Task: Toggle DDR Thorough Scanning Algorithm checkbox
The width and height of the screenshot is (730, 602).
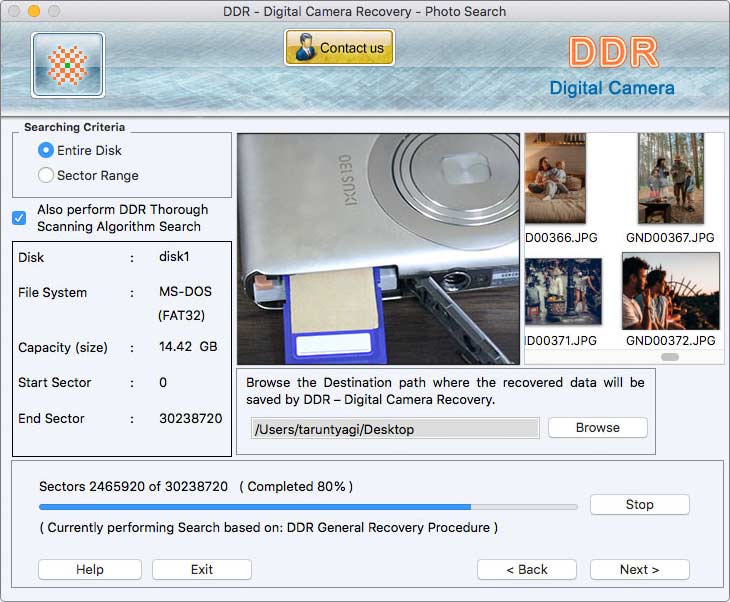Action: coord(20,218)
